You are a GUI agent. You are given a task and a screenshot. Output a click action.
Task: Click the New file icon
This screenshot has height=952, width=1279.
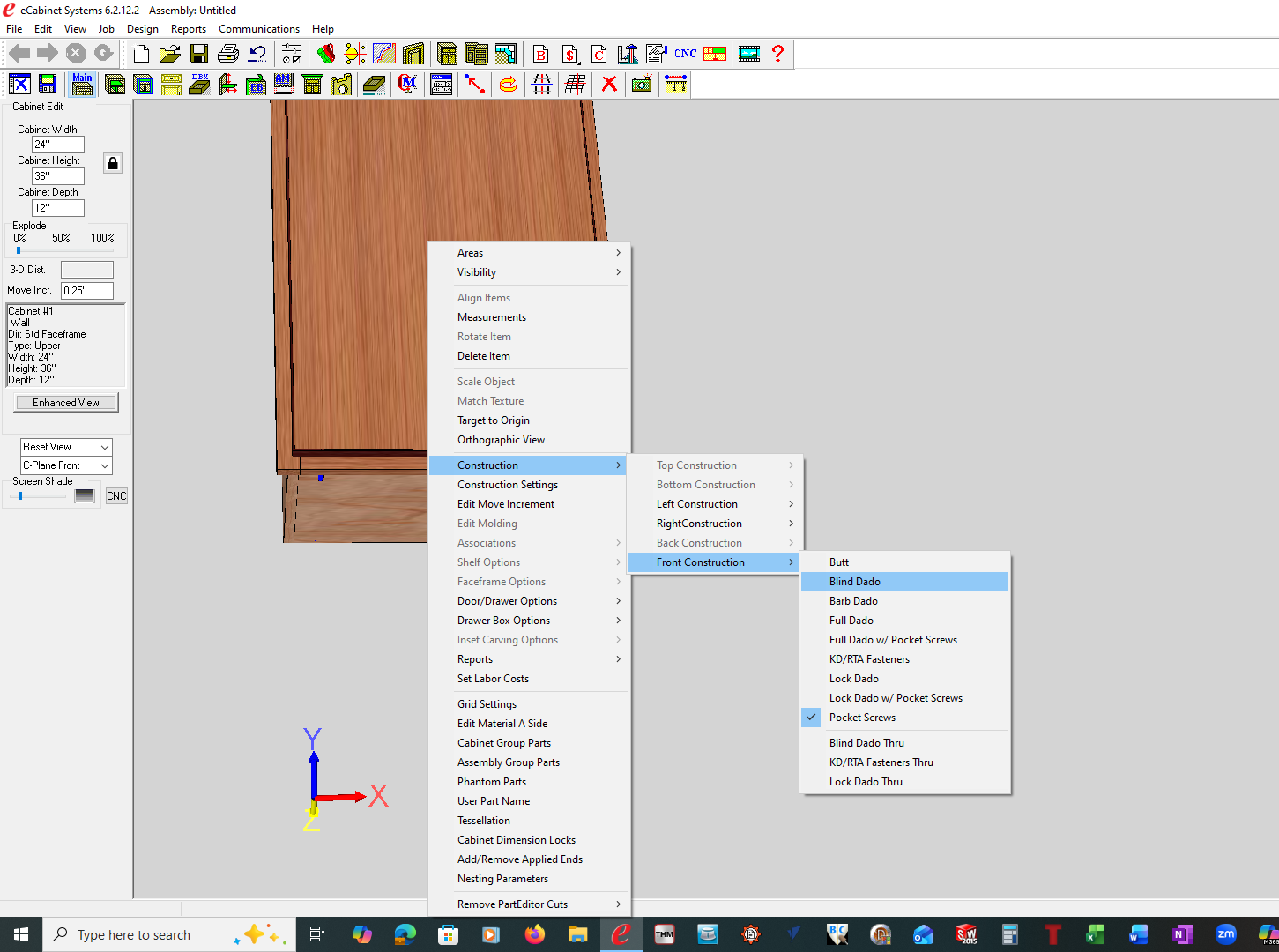point(142,54)
